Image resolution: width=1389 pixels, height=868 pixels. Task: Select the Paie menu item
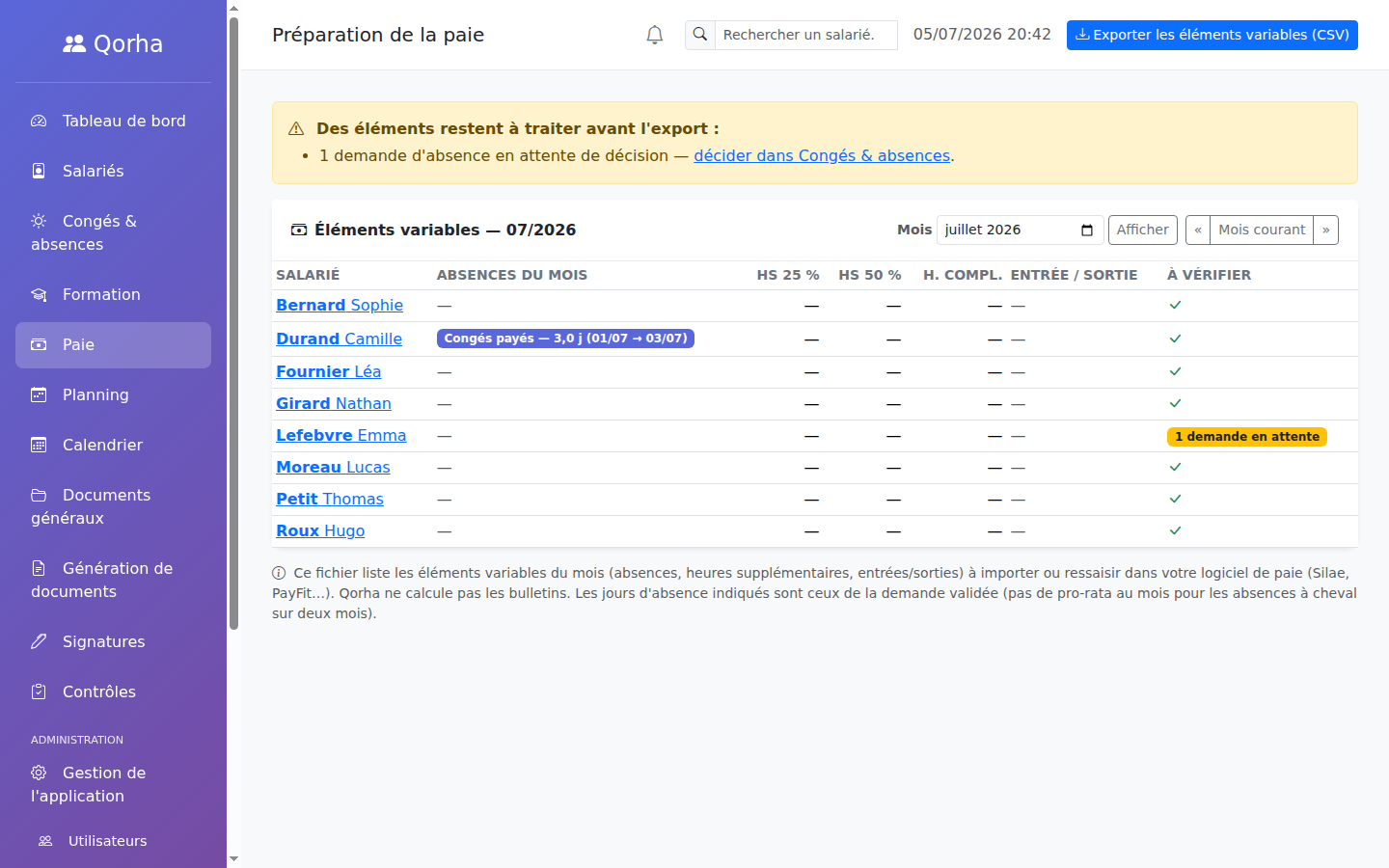[x=113, y=344]
